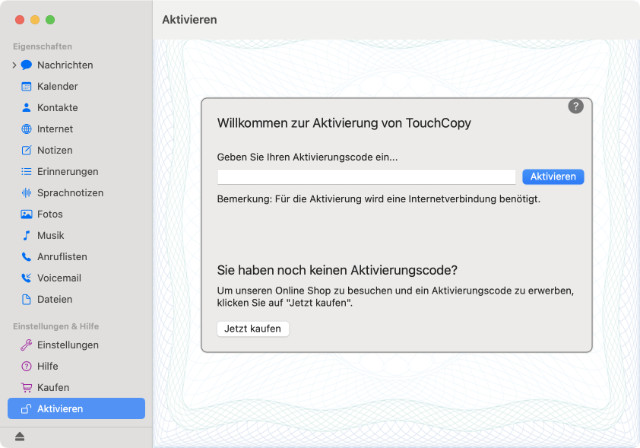Minimize the window with yellow button
Viewport: 640px width, 448px height.
click(x=35, y=20)
